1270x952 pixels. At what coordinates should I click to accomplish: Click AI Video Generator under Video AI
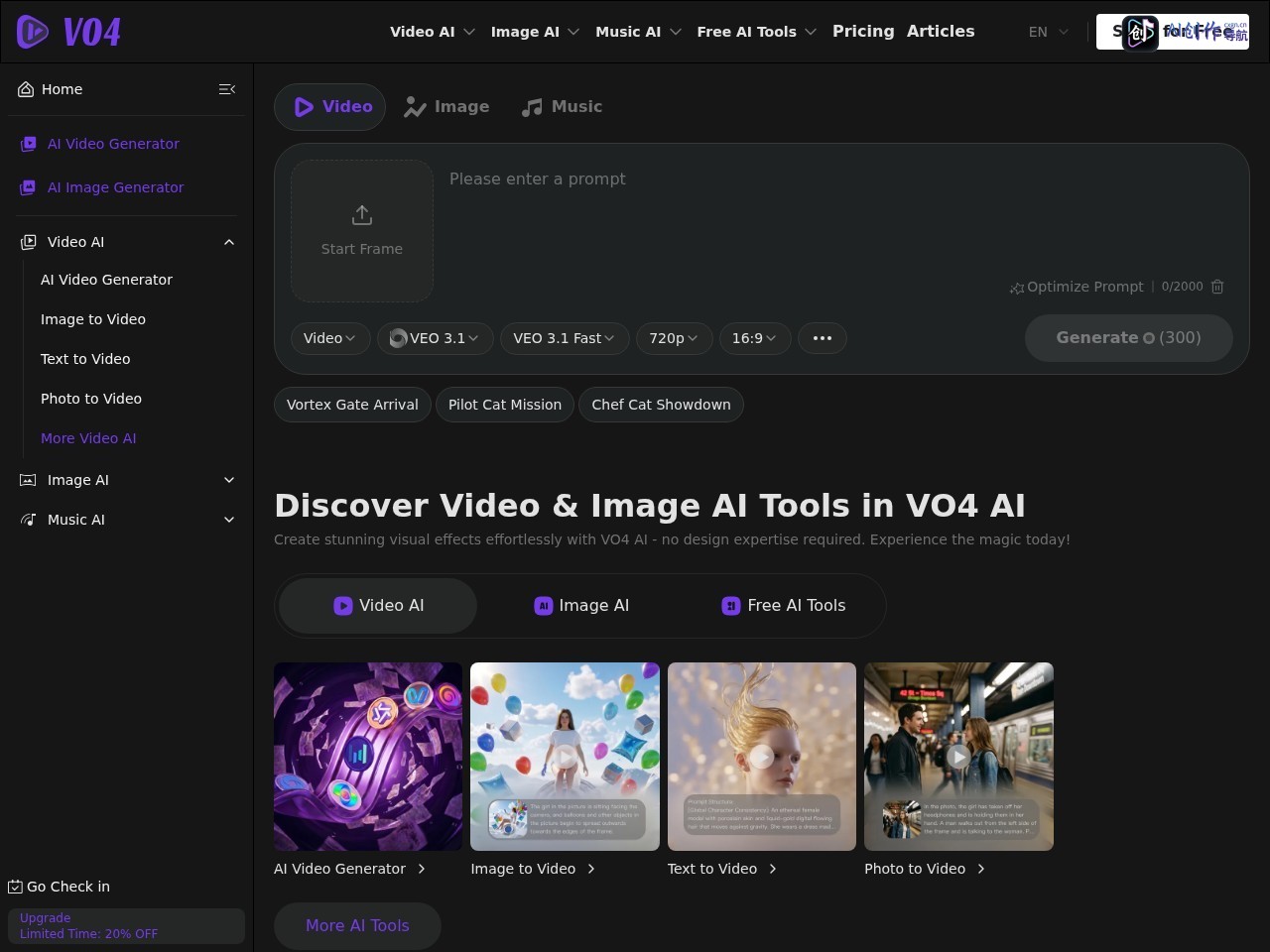click(106, 280)
